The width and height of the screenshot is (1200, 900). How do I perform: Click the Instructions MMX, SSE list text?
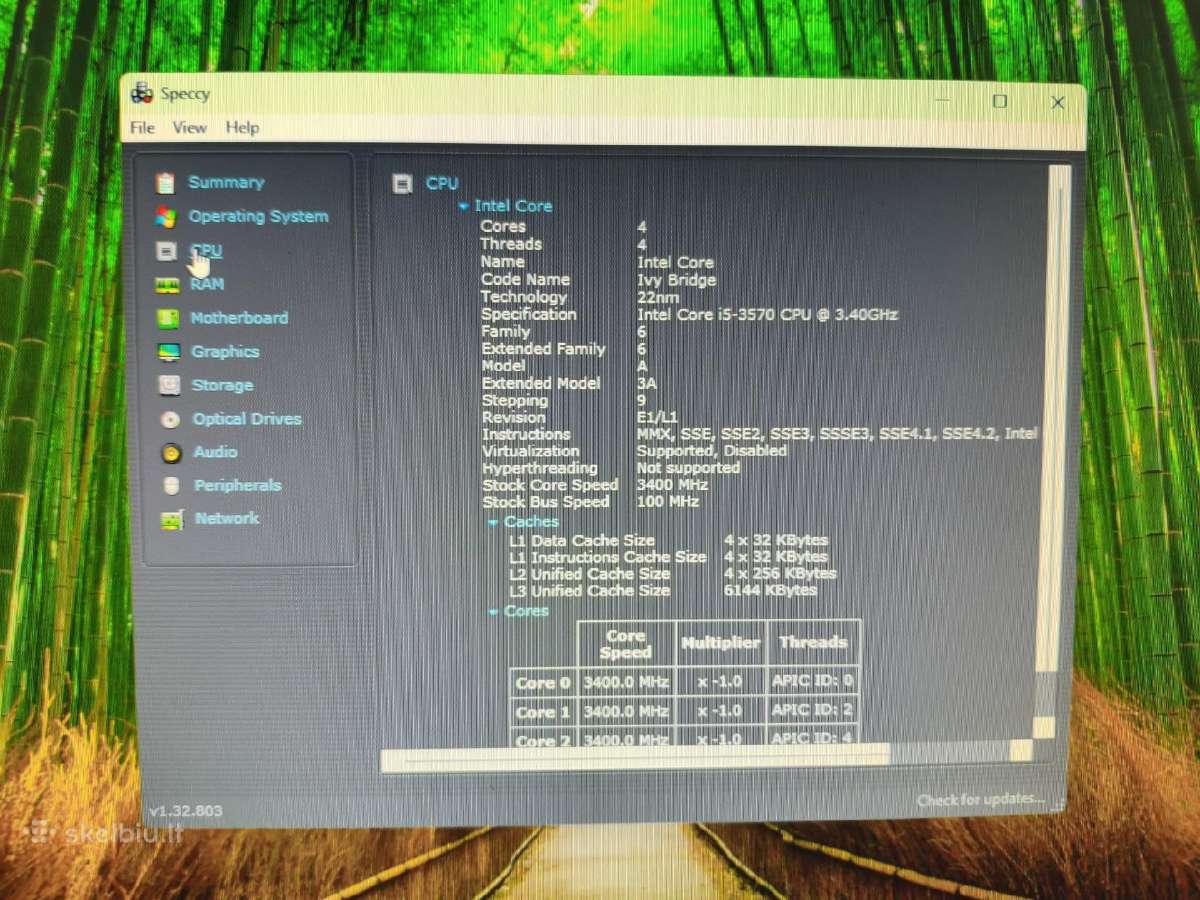[837, 434]
